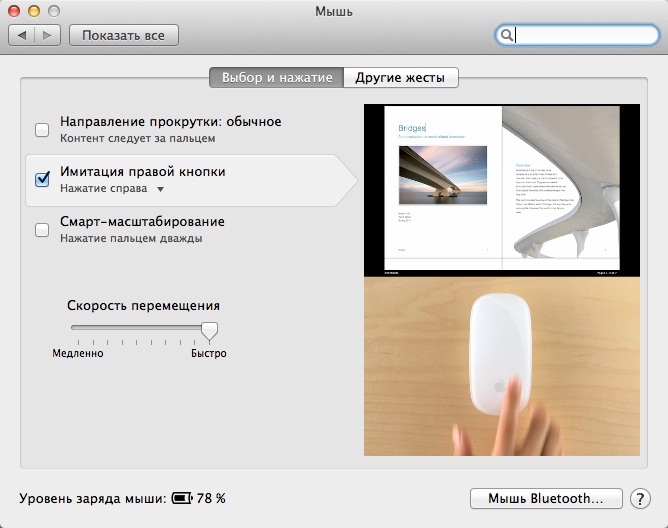668x528 pixels.
Task: Switch to the Другие жесты tab
Action: 400,78
